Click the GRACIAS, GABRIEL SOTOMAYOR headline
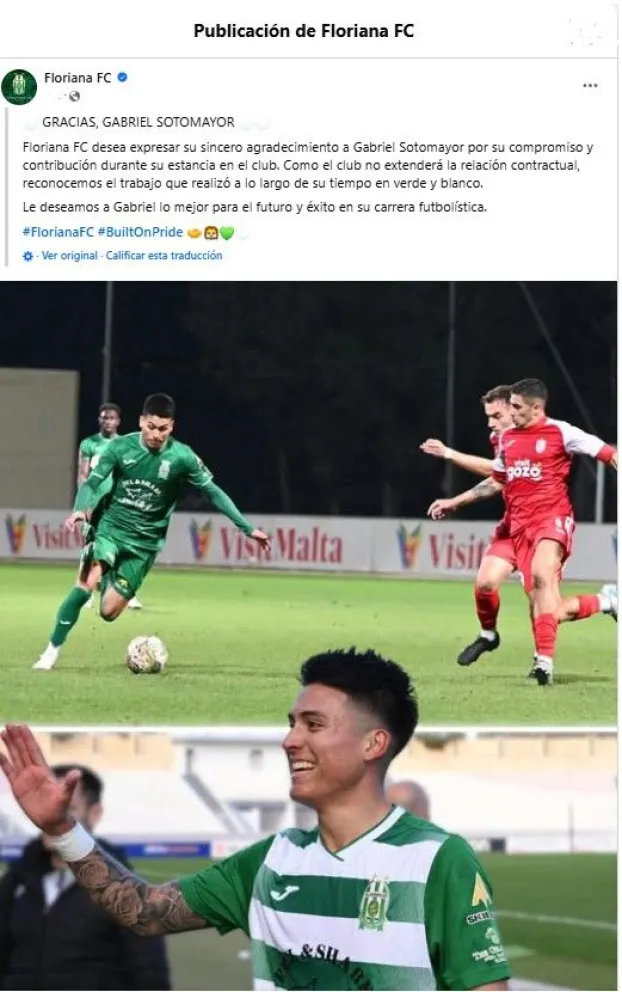This screenshot has width=622, height=992. [139, 122]
